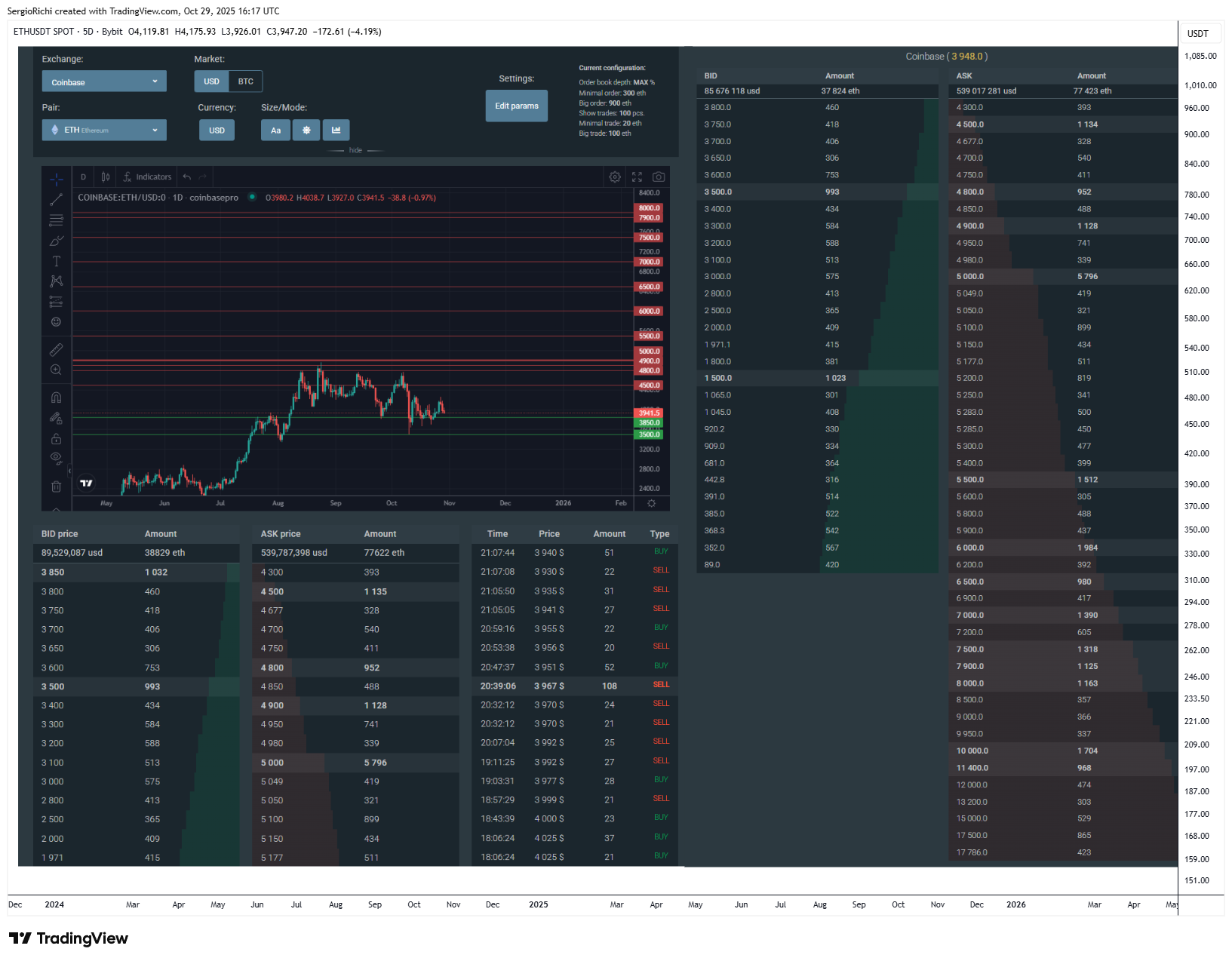The image size is (1232, 961).
Task: Open the chart patterns tool
Action: [56, 281]
